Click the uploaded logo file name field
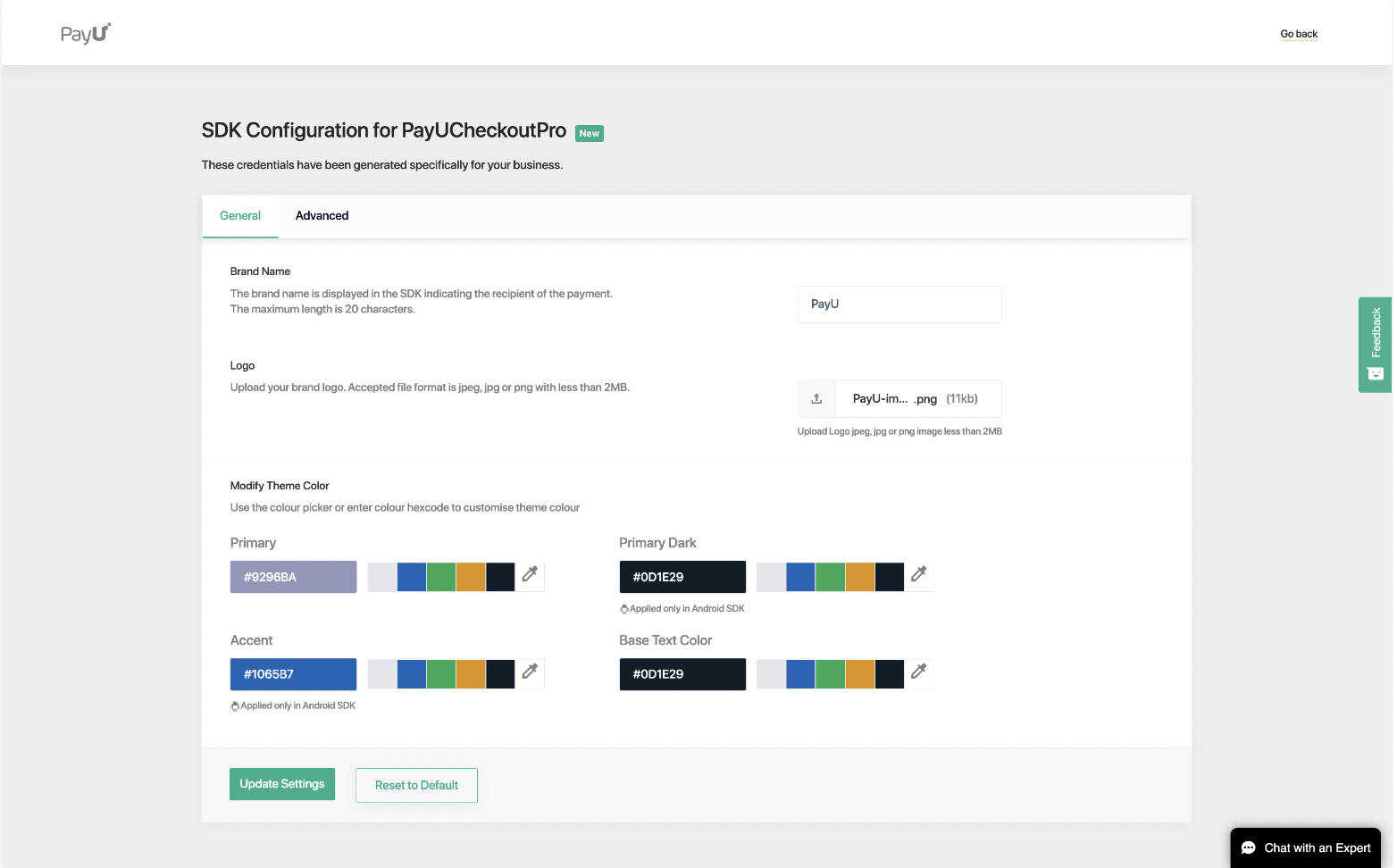Image resolution: width=1397 pixels, height=868 pixels. [x=918, y=399]
